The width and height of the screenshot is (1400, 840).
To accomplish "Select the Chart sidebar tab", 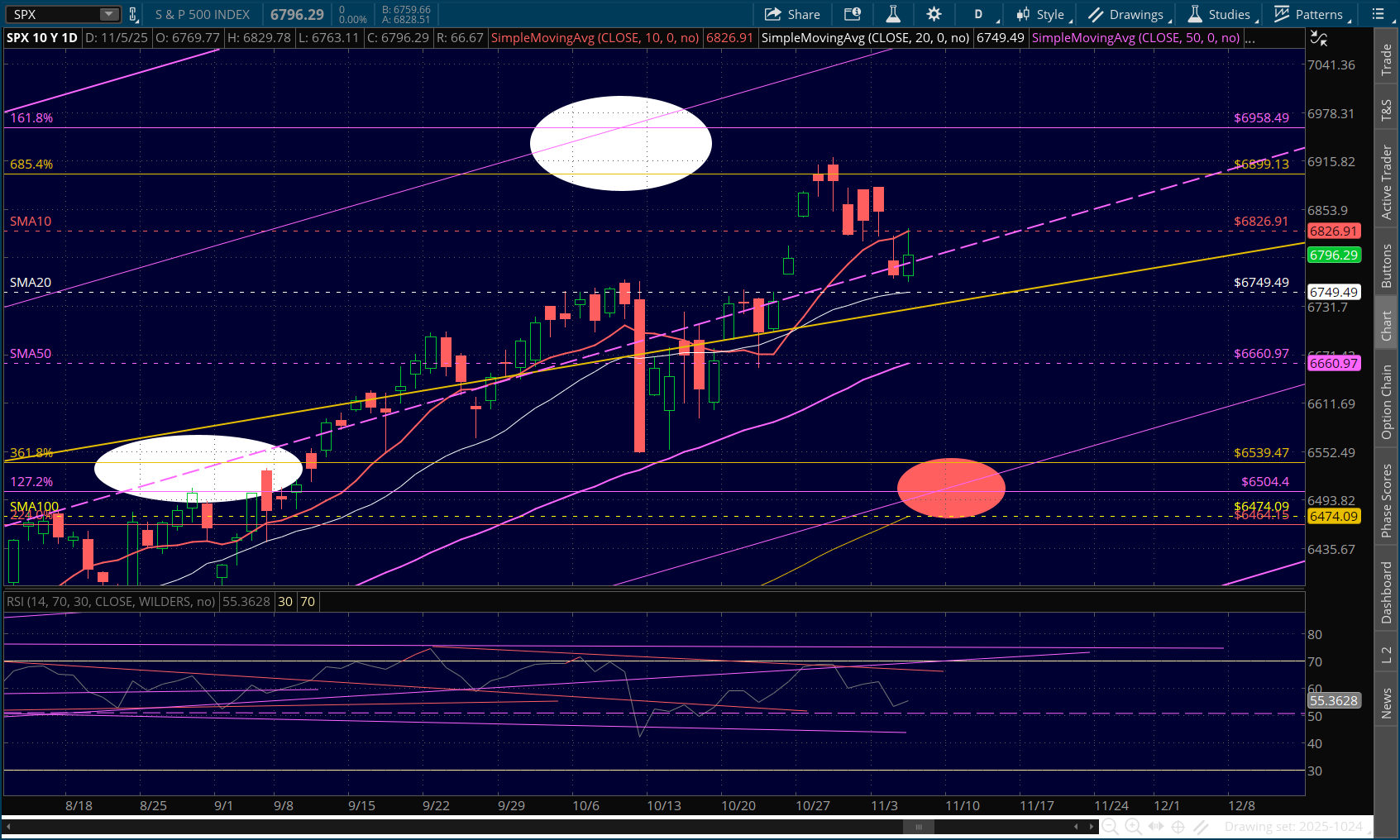I will coord(1386,326).
